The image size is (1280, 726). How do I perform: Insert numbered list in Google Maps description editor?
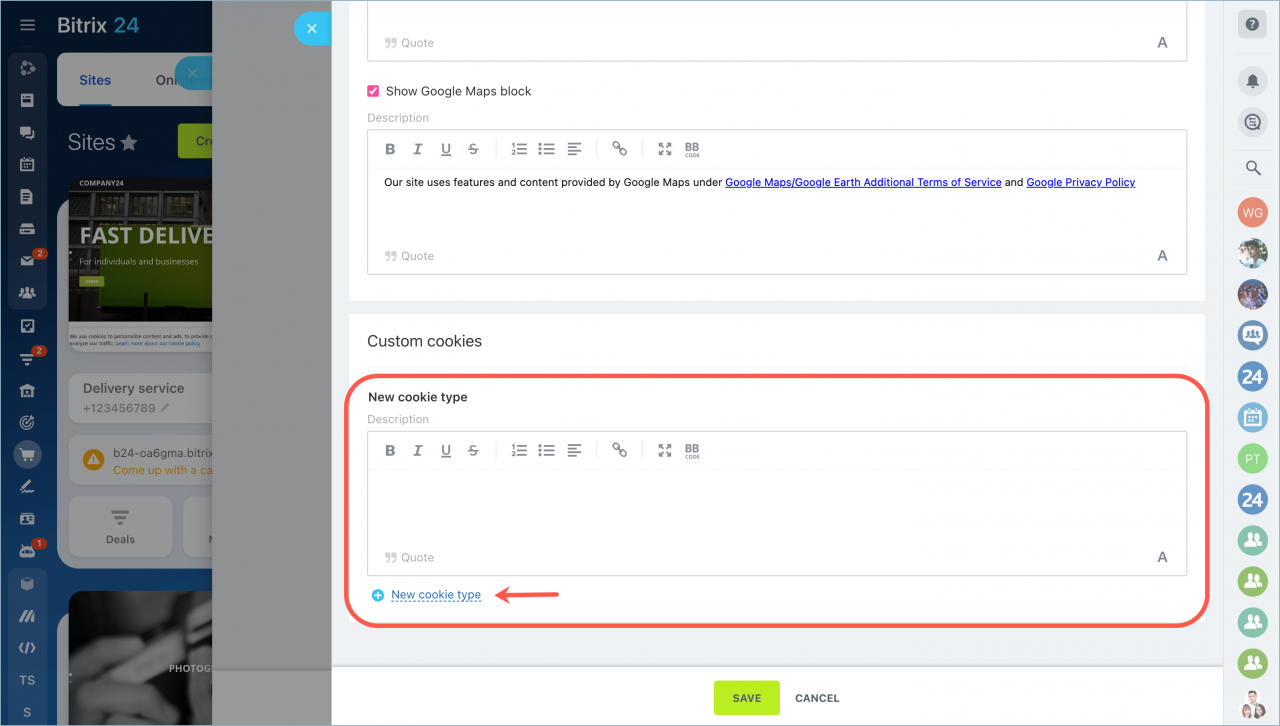(519, 149)
